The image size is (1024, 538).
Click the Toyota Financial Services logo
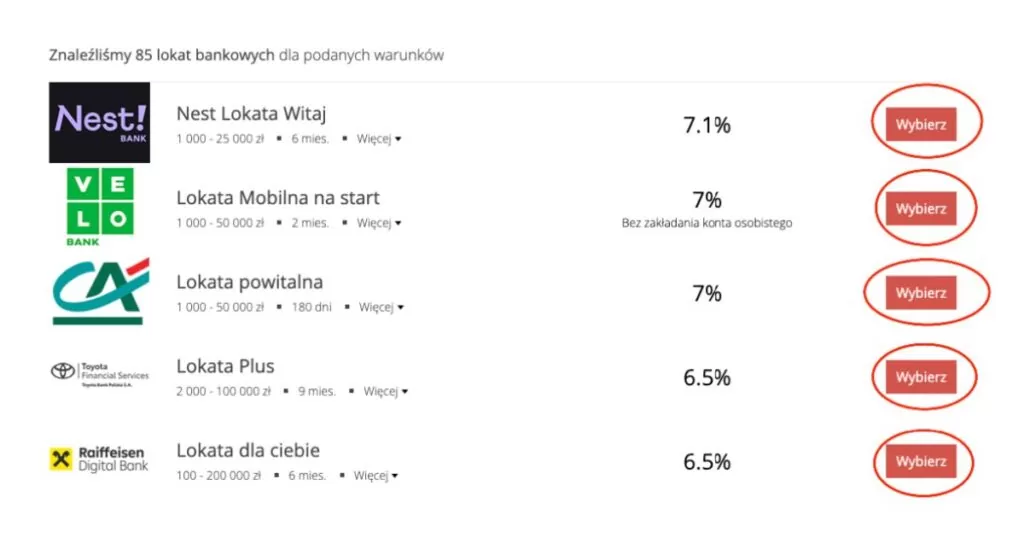coord(99,374)
